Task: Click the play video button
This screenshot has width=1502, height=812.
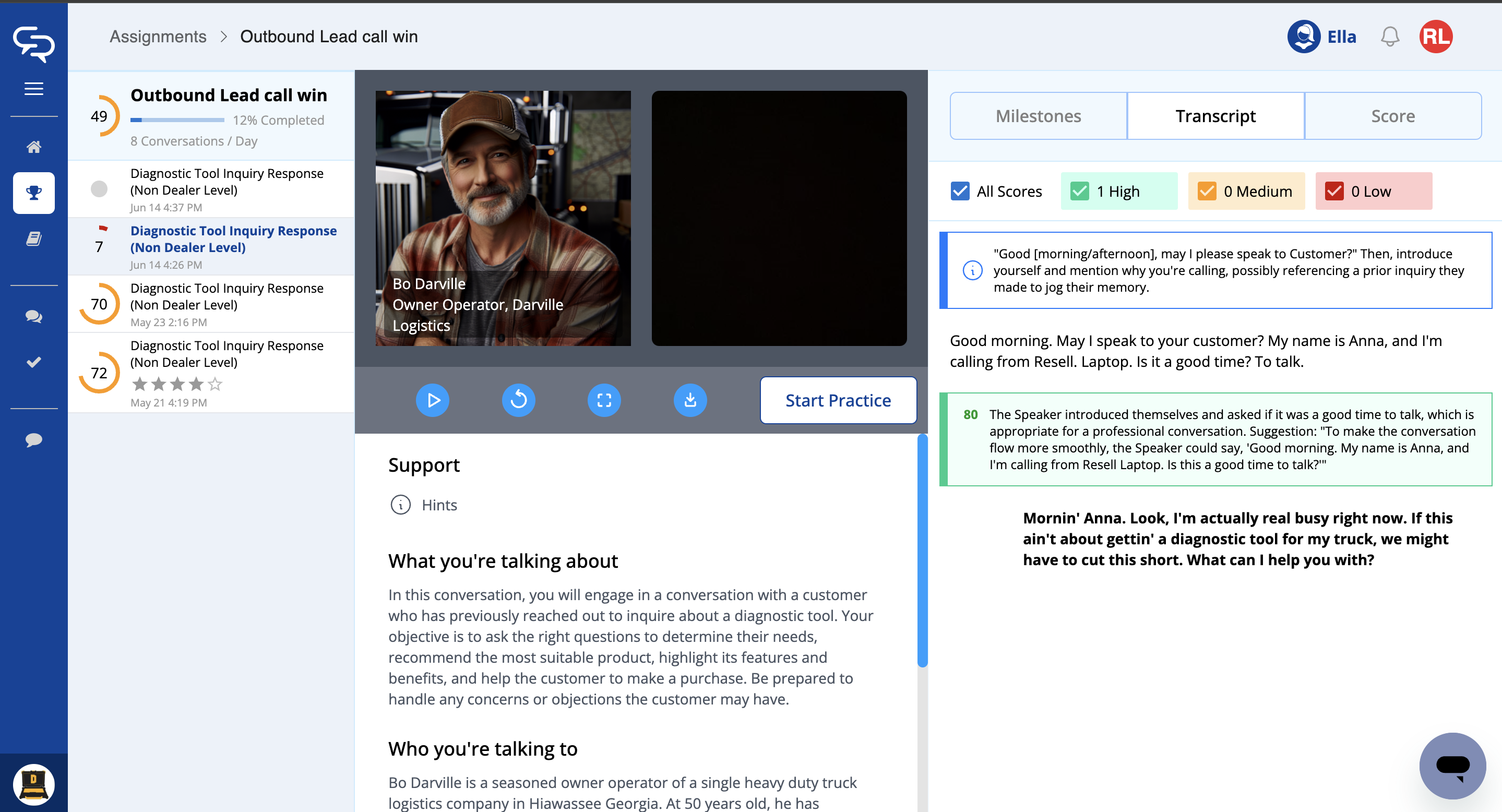Action: point(432,400)
